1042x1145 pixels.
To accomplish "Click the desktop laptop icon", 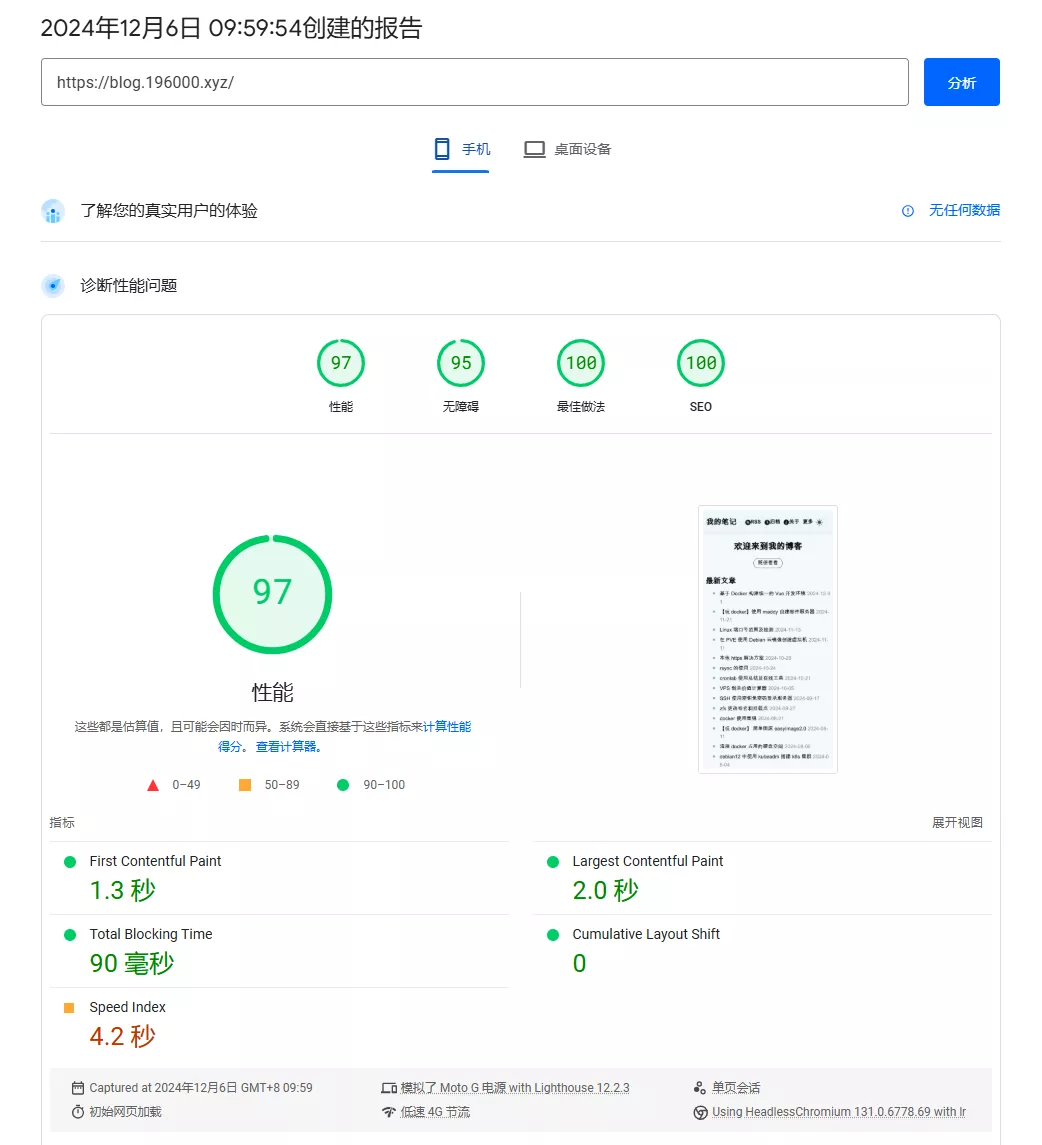I will 535,149.
